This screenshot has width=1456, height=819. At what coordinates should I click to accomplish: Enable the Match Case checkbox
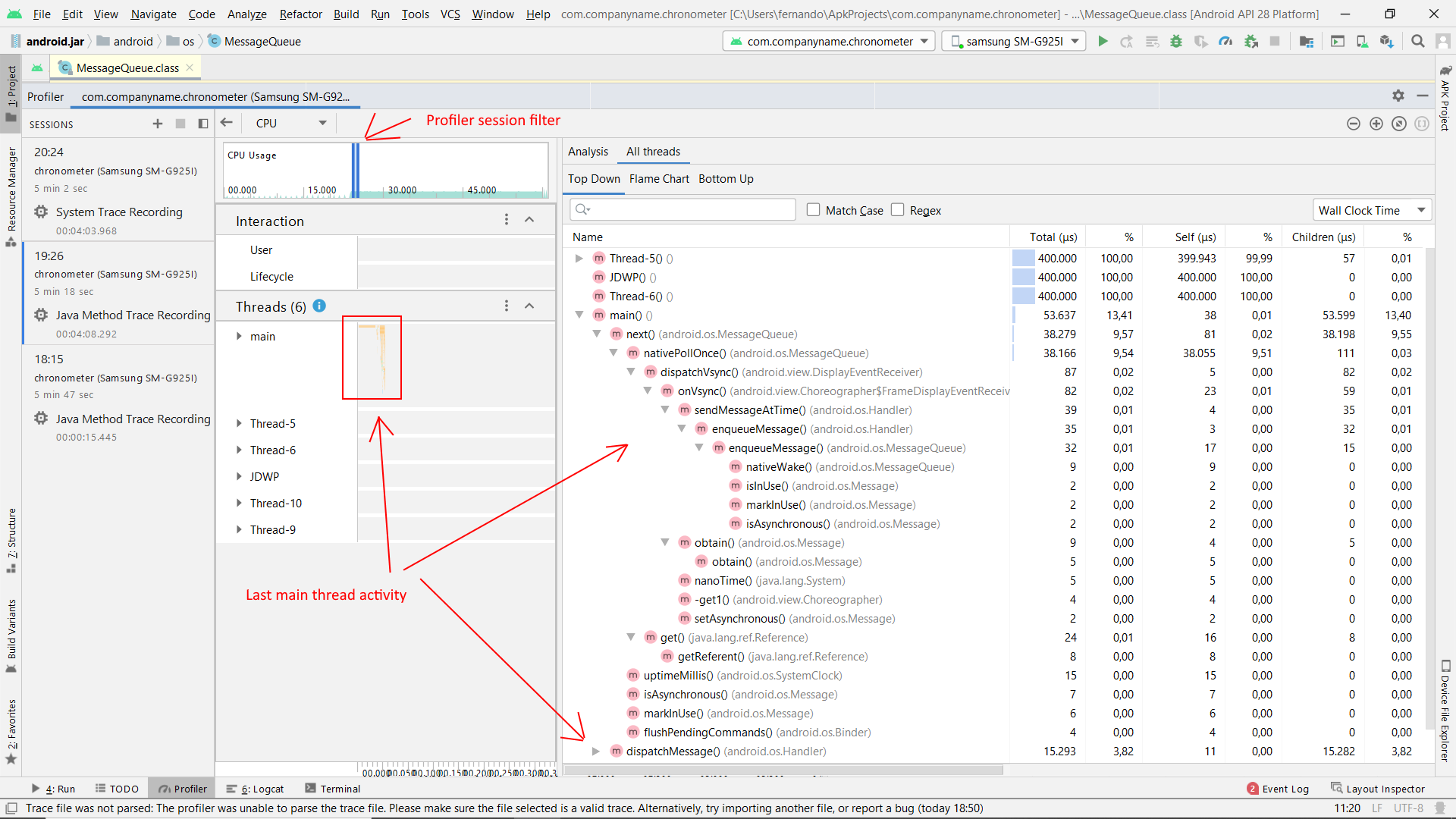814,210
